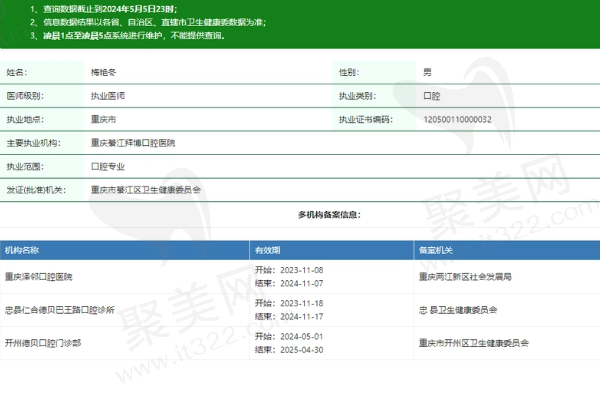Click '重庆市开州区卫生健康委员会' filing authority
The height and width of the screenshot is (410, 600).
coord(474,343)
